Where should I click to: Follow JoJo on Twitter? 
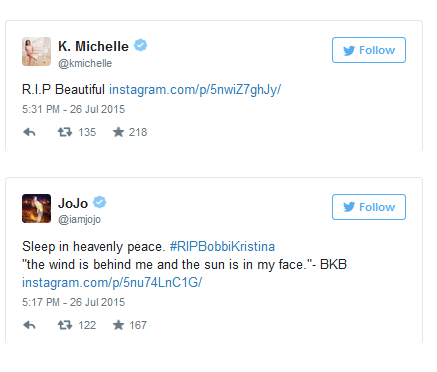(x=369, y=207)
